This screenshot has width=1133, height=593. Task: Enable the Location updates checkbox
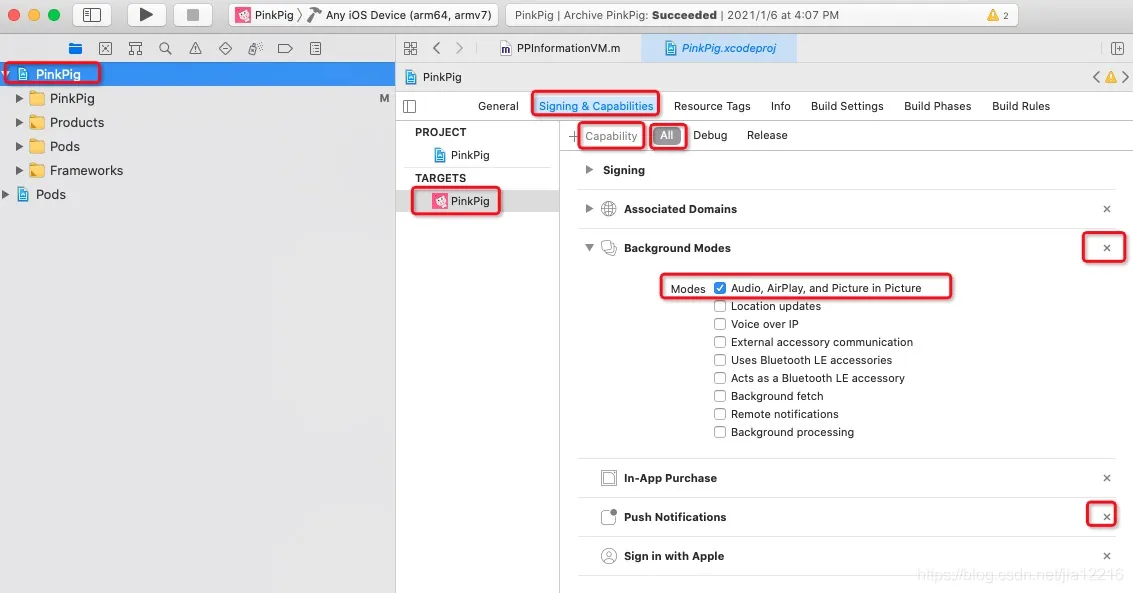(x=720, y=306)
